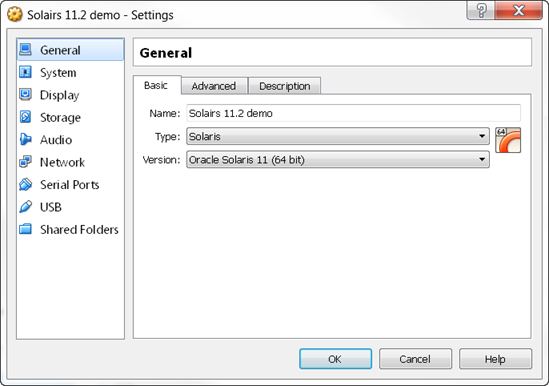Screen dimensions: 549x386
Task: Close the Settings dialog window
Action: click(519, 11)
